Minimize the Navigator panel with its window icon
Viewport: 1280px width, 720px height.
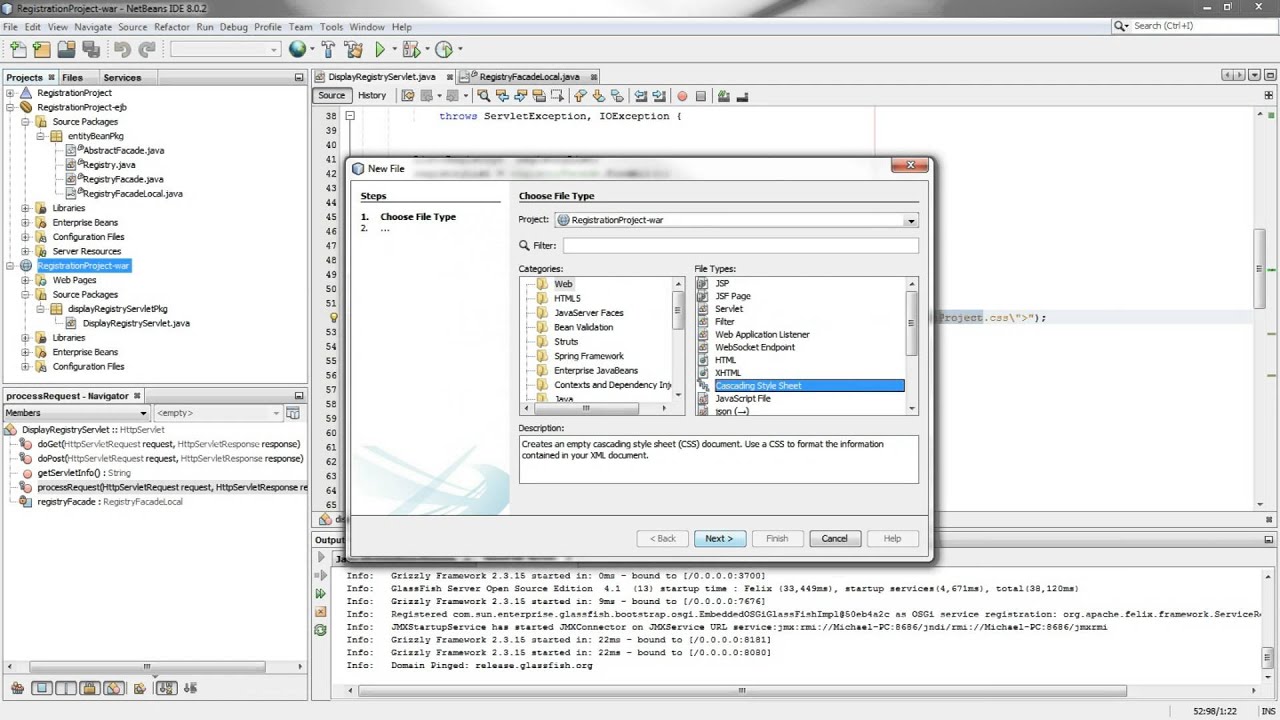[x=298, y=396]
